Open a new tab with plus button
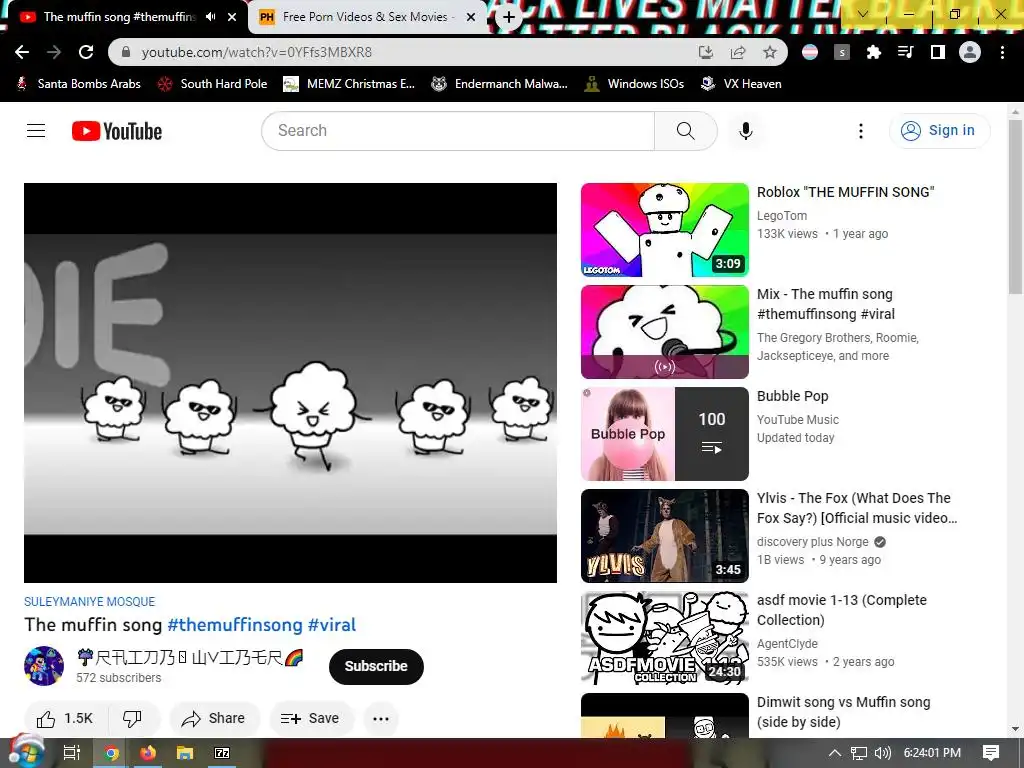Screen dimensions: 1024x768 coord(509,18)
